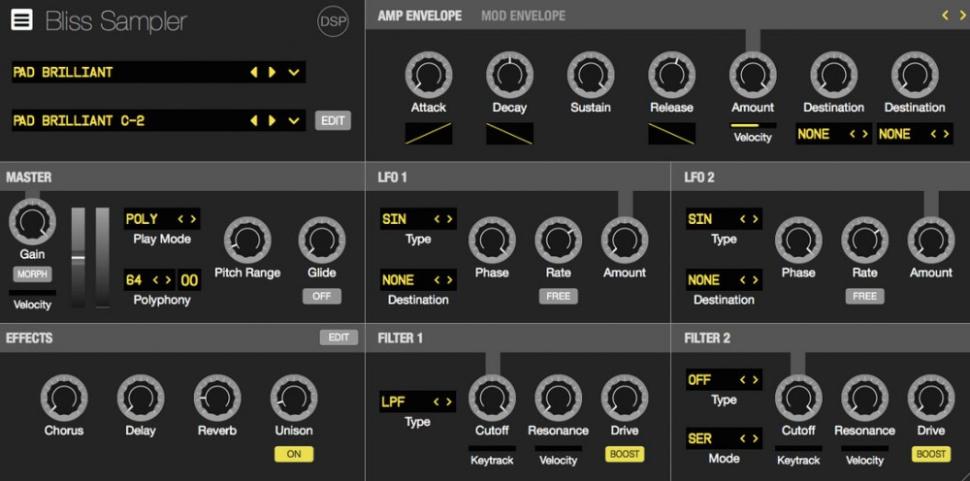Open the PAD BRILLIANT preset dropdown chevron
This screenshot has width=970, height=481.
pos(294,72)
